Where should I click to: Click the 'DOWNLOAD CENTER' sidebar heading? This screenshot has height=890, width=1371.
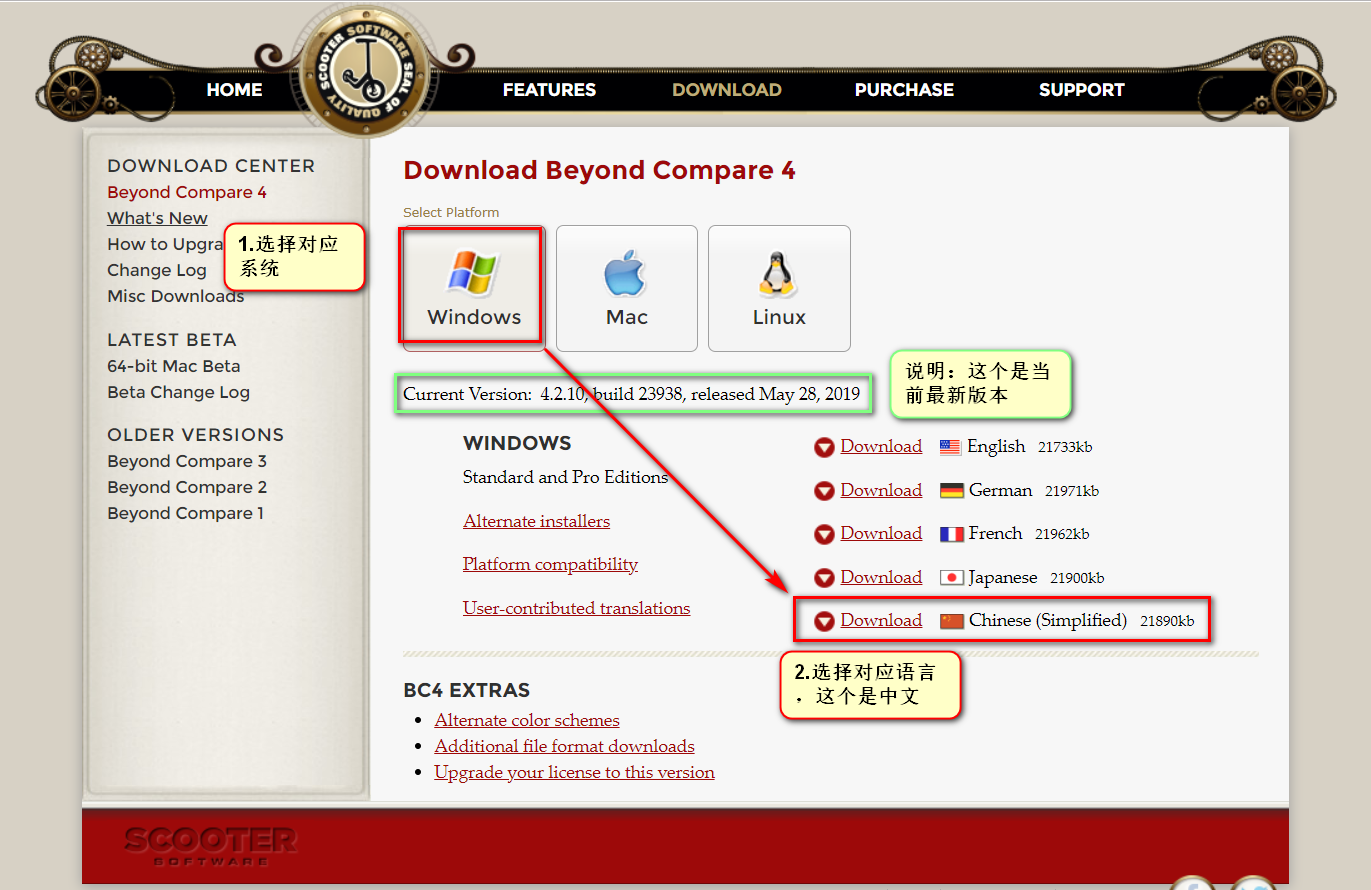[211, 166]
